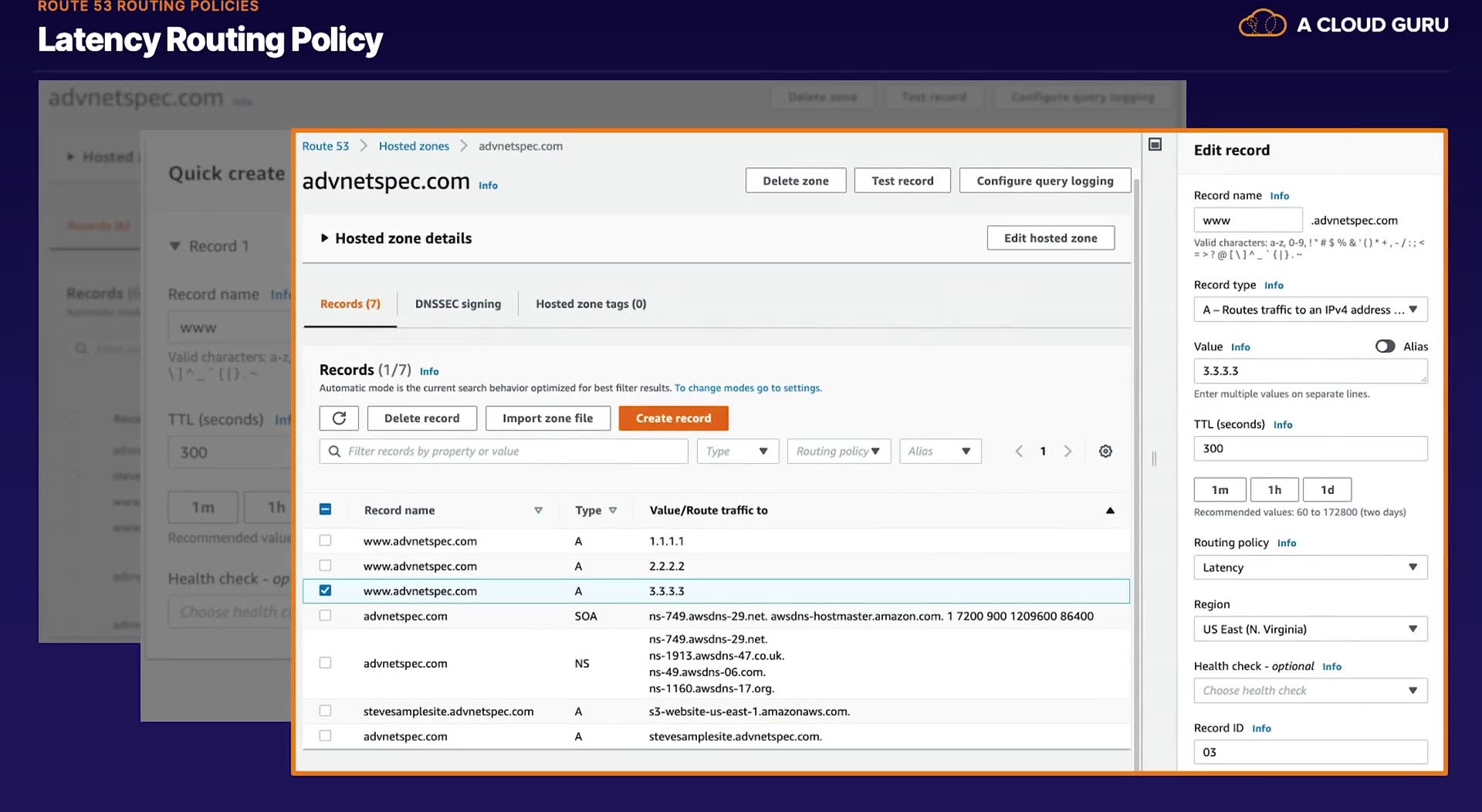
Task: Switch to the DNSSEC signing tab
Action: point(458,304)
